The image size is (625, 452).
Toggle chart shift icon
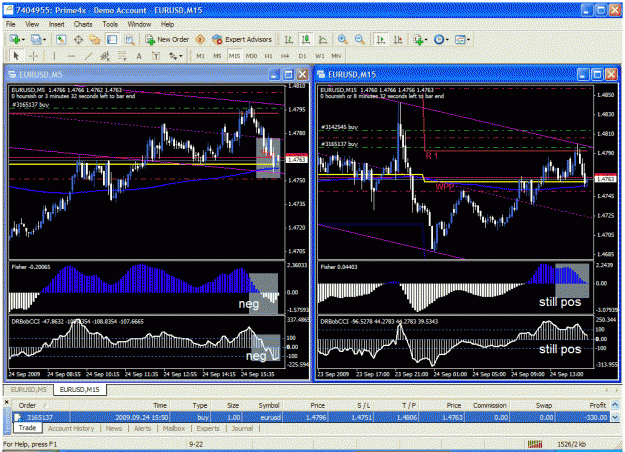tap(398, 39)
